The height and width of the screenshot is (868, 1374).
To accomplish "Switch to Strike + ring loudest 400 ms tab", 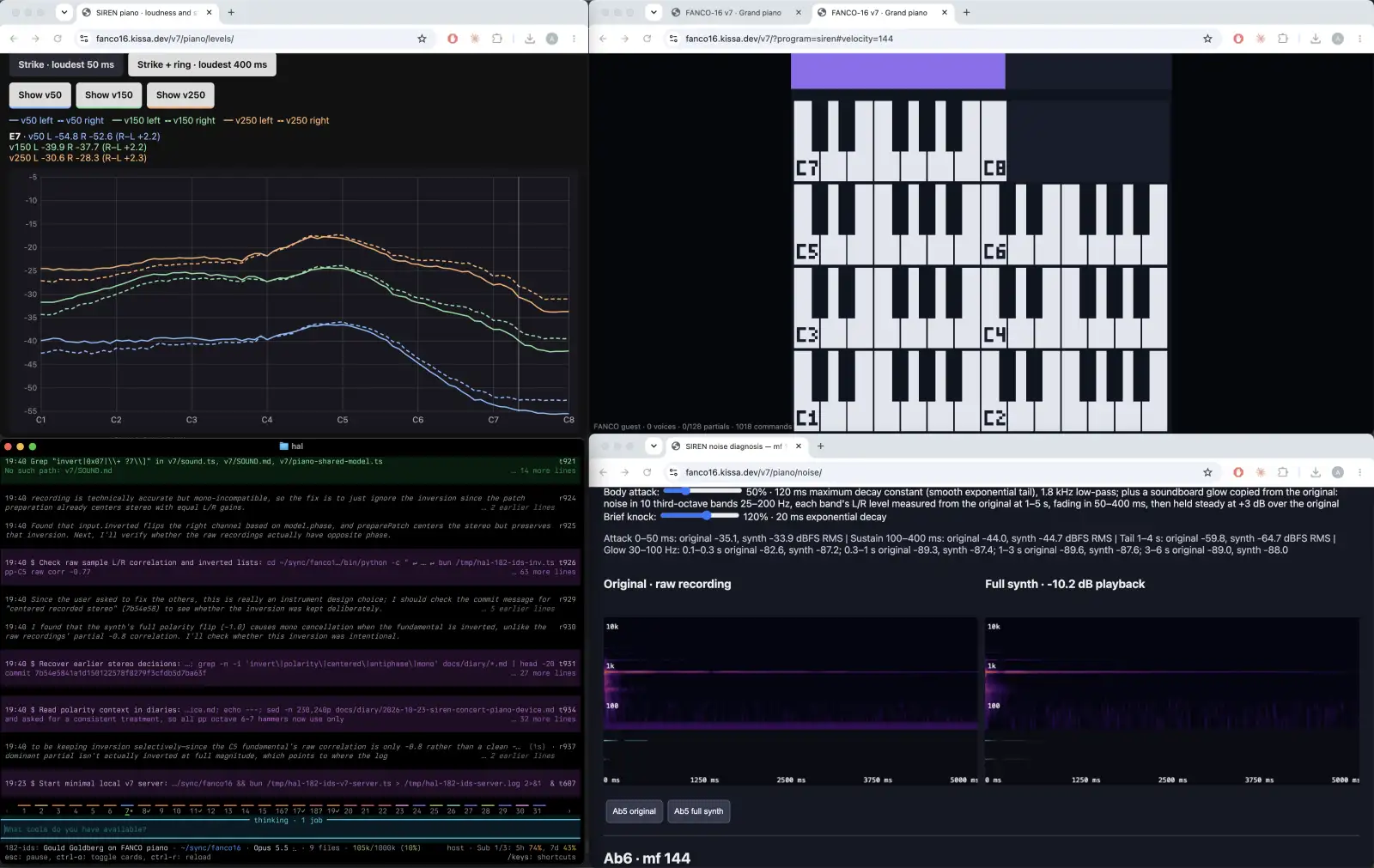I will [202, 64].
